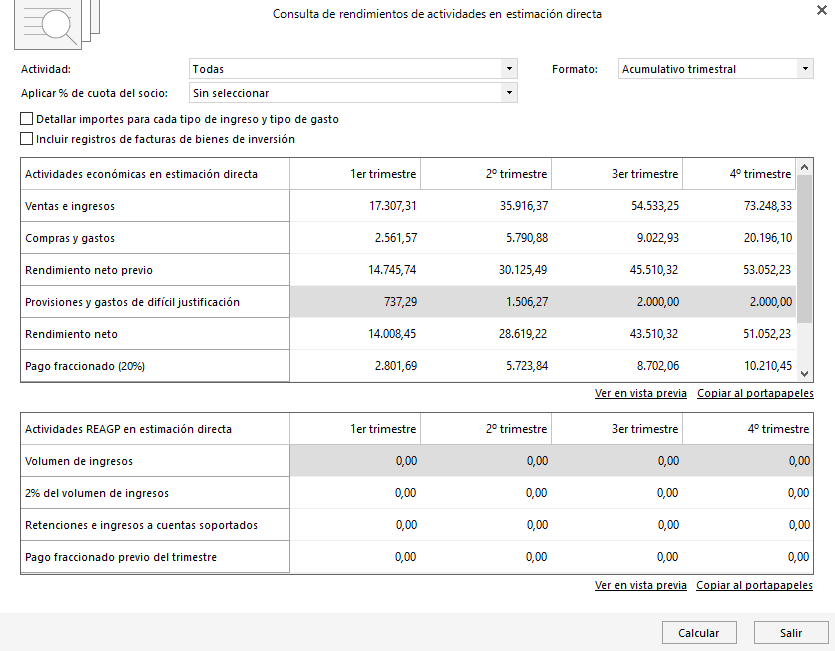Click the value 737,29 in Provisiones row
The height and width of the screenshot is (651, 835).
coord(400,302)
